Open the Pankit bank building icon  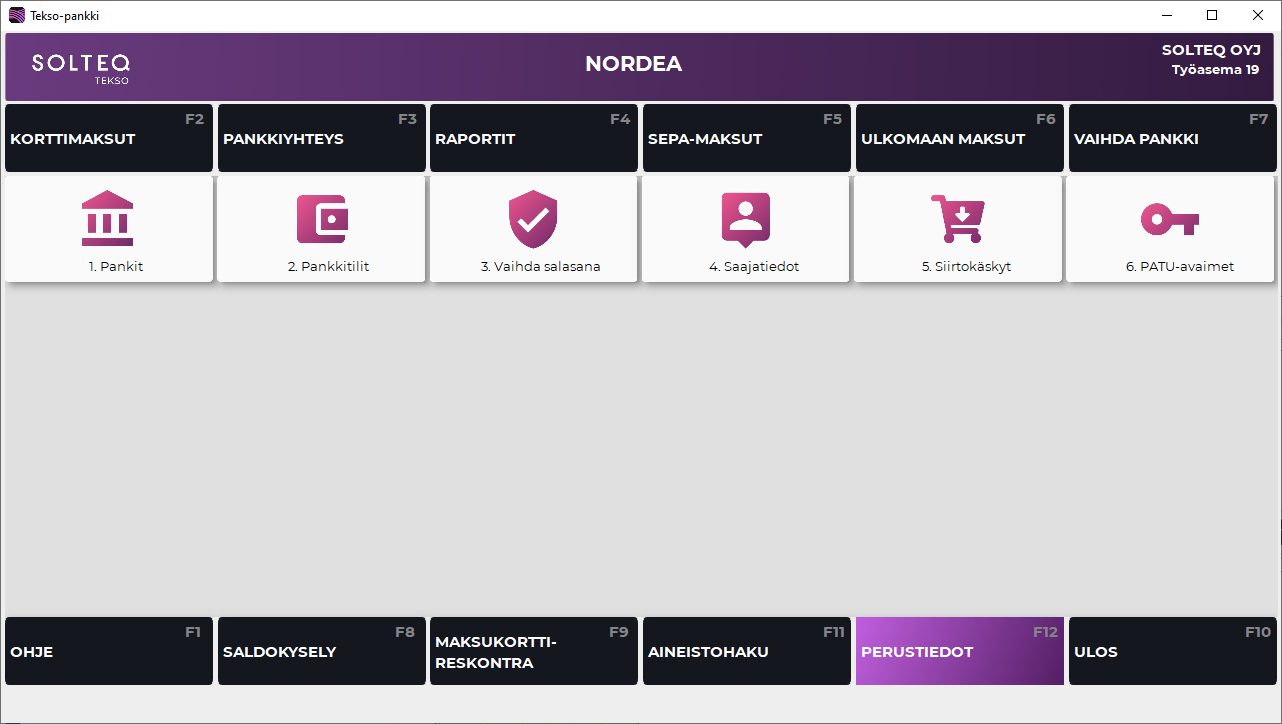pos(107,218)
